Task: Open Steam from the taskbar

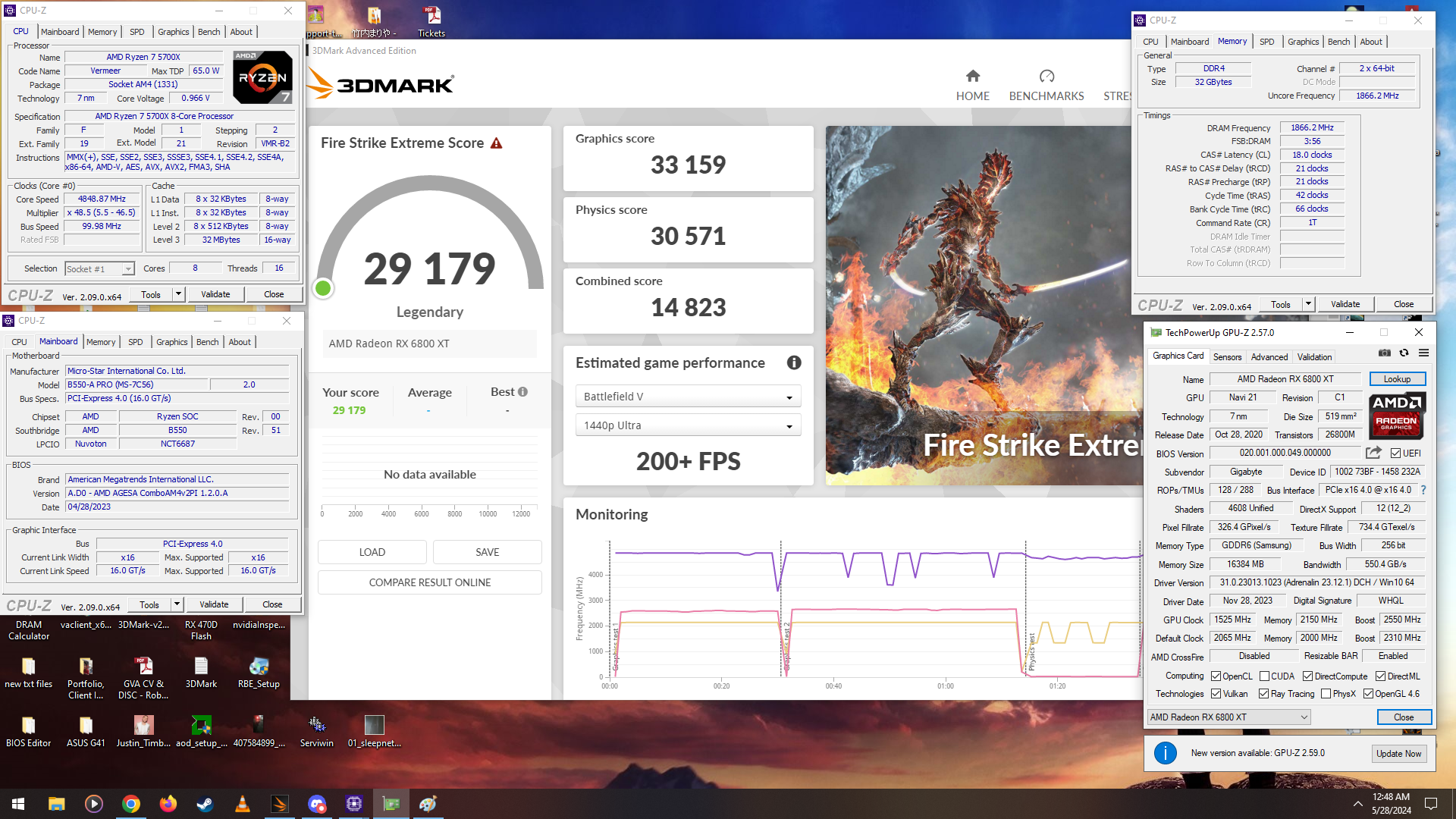Action: 205,804
